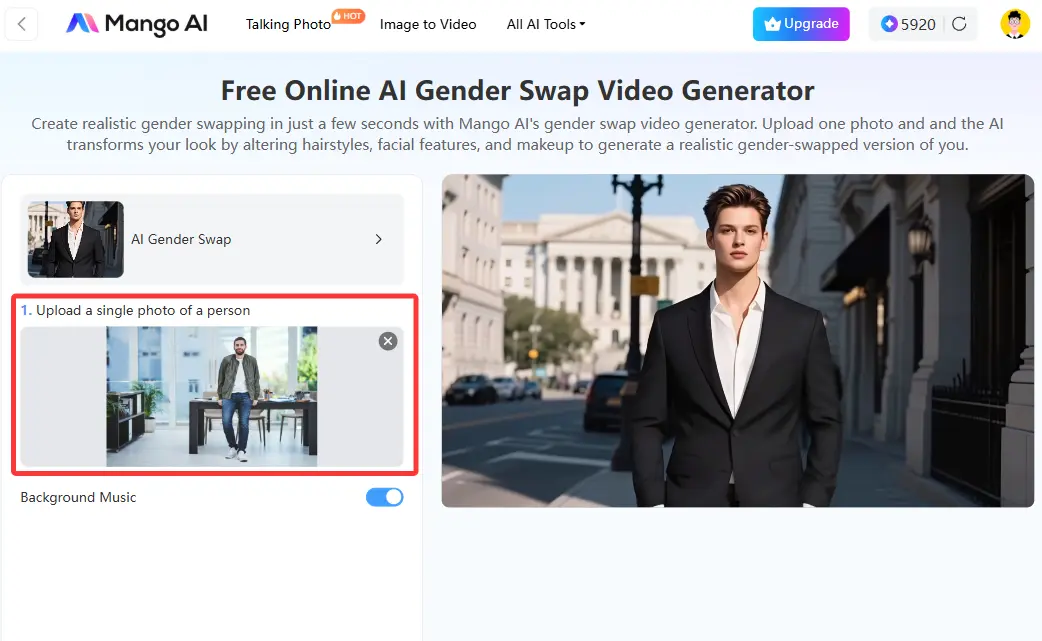Screen dimensions: 1042x641
Task: Remove the uploaded photo with X icon
Action: (x=388, y=341)
